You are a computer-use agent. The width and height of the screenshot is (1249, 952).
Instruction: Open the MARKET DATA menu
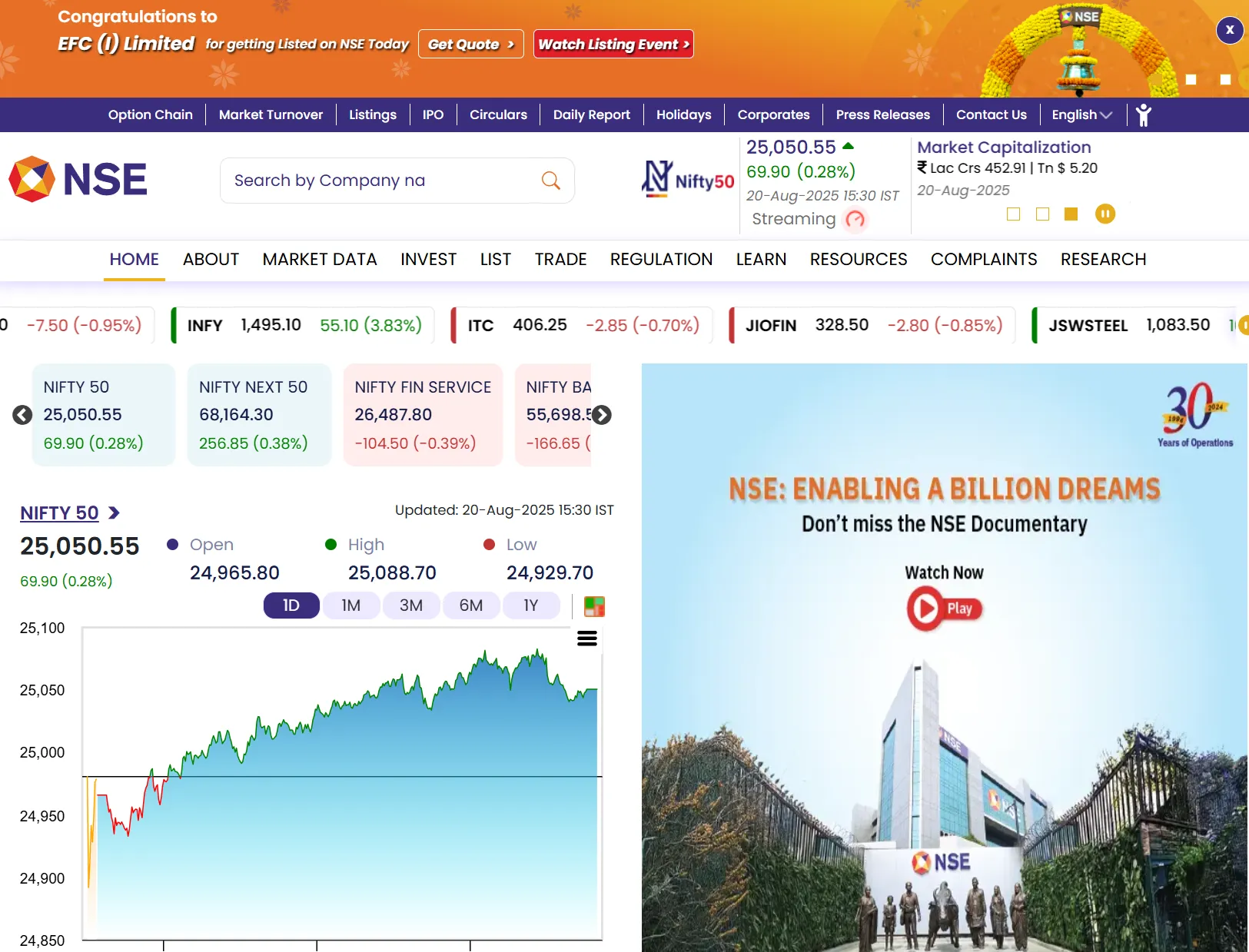pos(319,260)
